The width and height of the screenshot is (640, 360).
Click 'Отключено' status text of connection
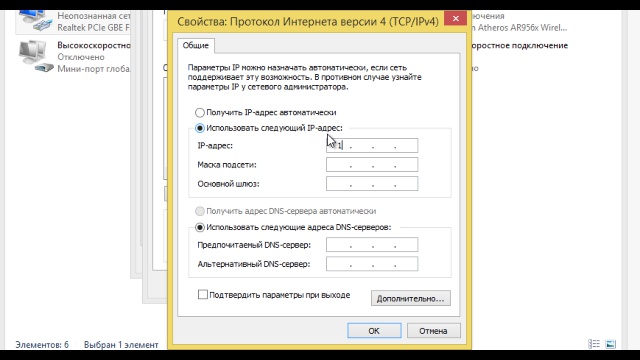(x=81, y=57)
